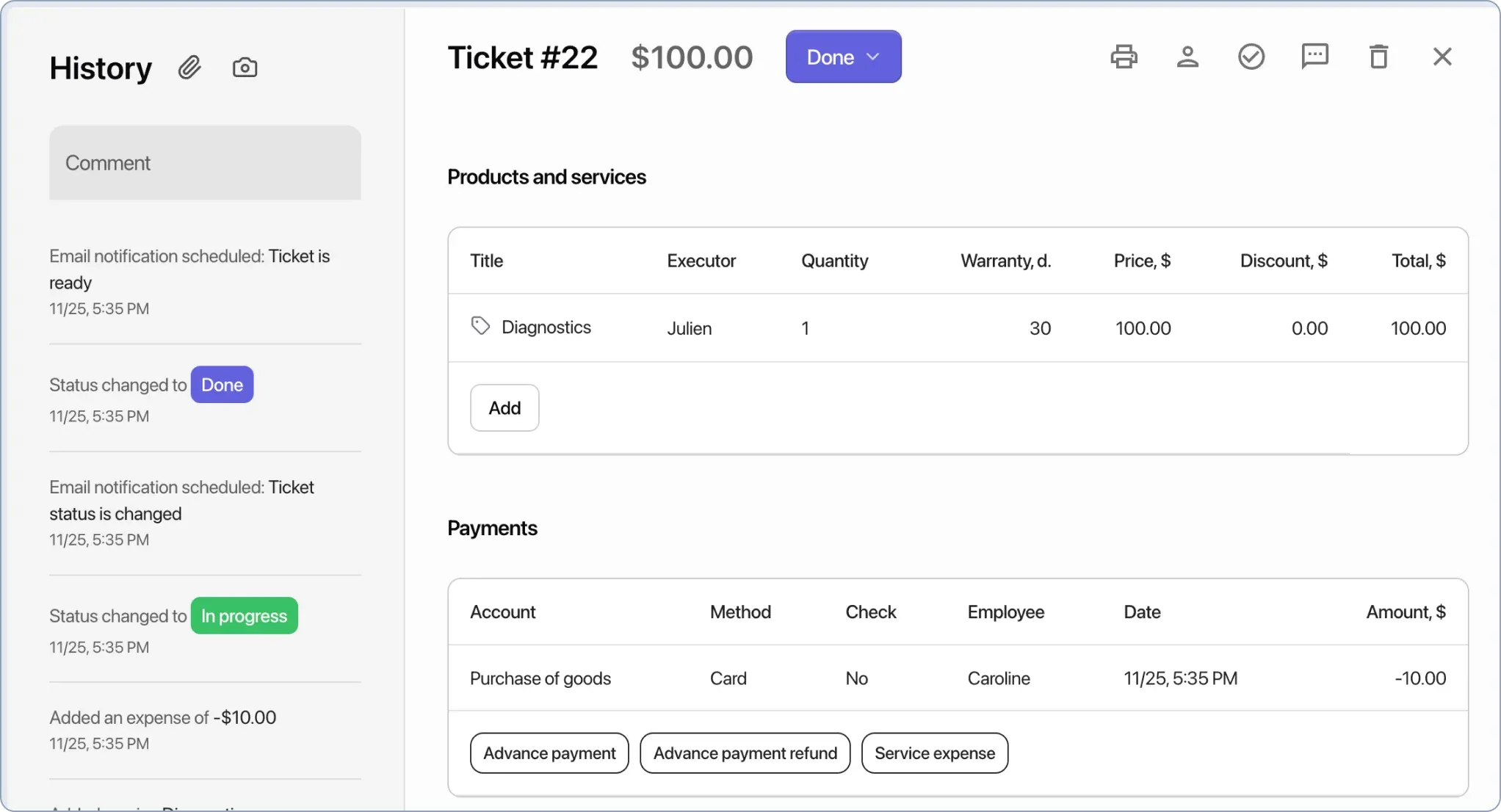This screenshot has height=812, width=1501.
Task: Click the Ticket #22 title
Action: pos(522,57)
